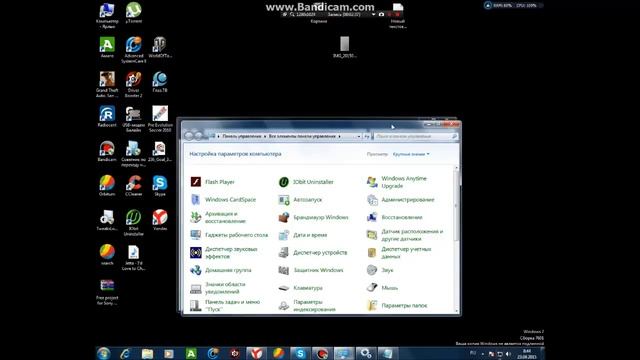640x360 pixels.
Task: Open Windows Anytime Upgrade item
Action: click(x=397, y=182)
